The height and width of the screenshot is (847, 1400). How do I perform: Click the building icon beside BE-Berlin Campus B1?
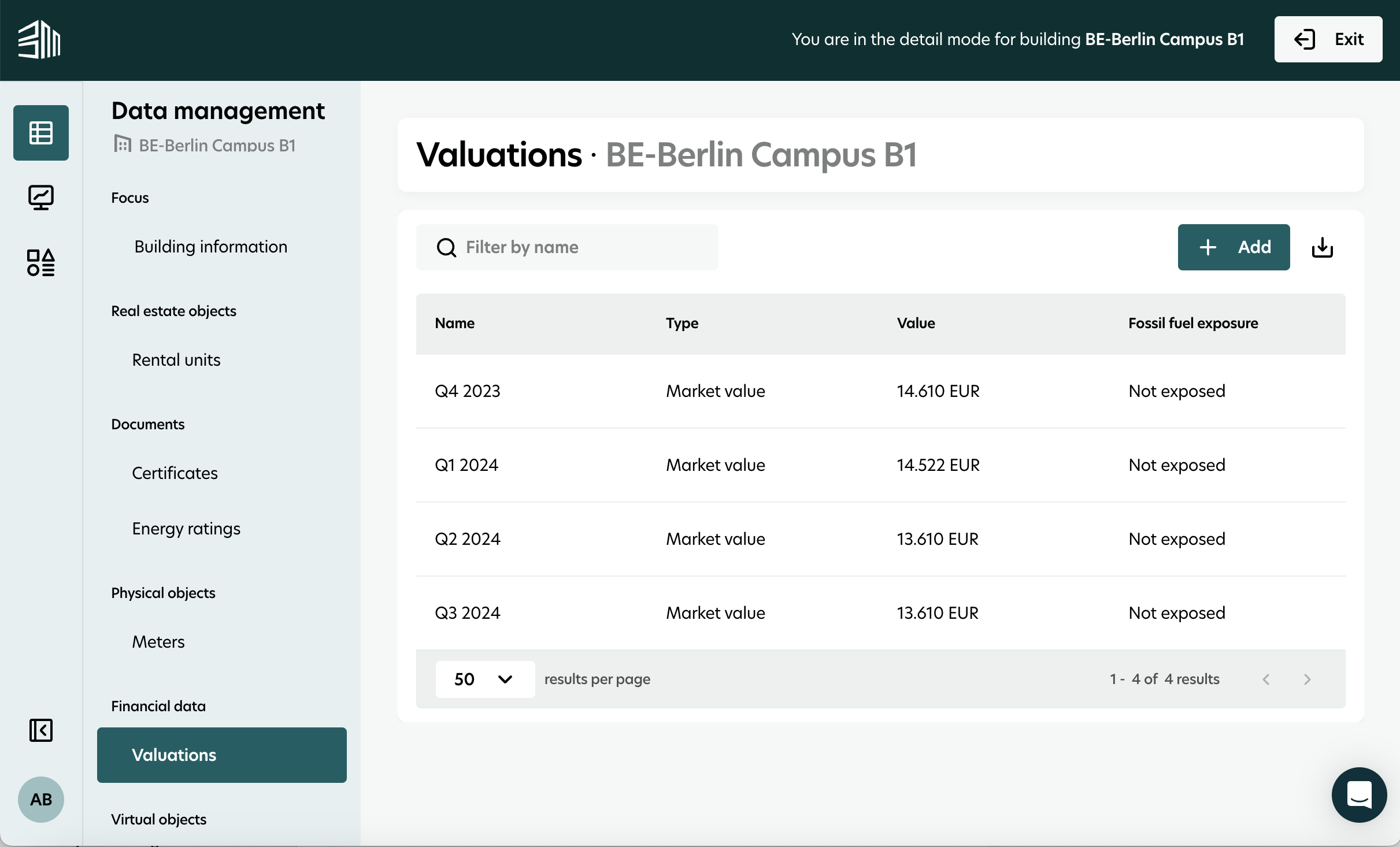[x=122, y=144]
